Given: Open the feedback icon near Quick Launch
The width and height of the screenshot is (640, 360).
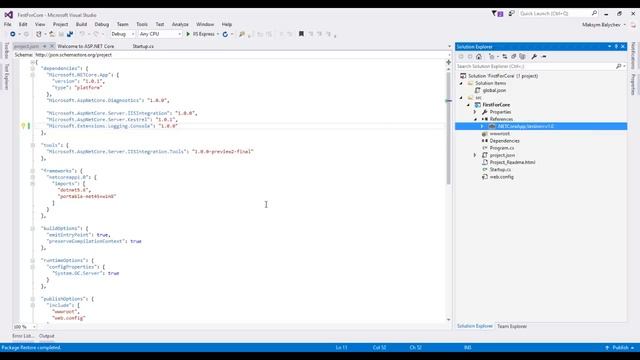Looking at the screenshot, I should coord(511,13).
